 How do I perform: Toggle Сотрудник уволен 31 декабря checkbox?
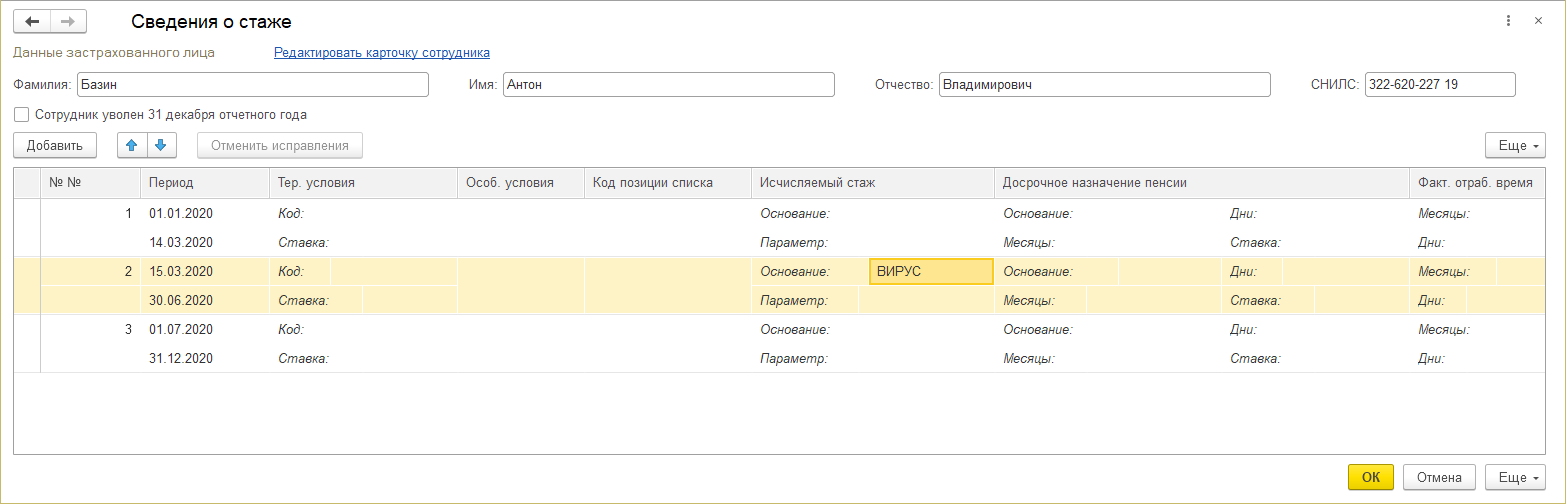click(x=22, y=115)
